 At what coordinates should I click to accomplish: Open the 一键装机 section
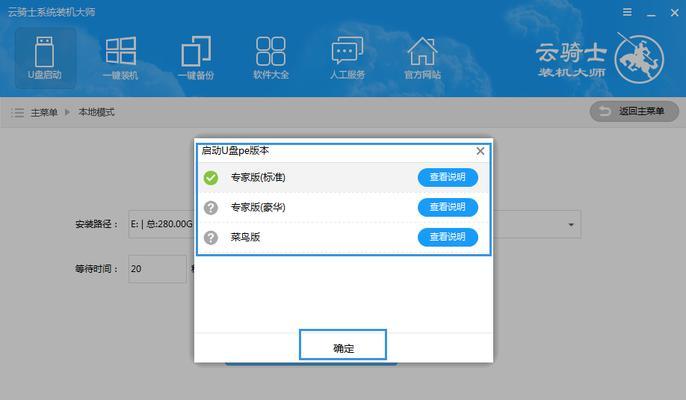[x=120, y=58]
